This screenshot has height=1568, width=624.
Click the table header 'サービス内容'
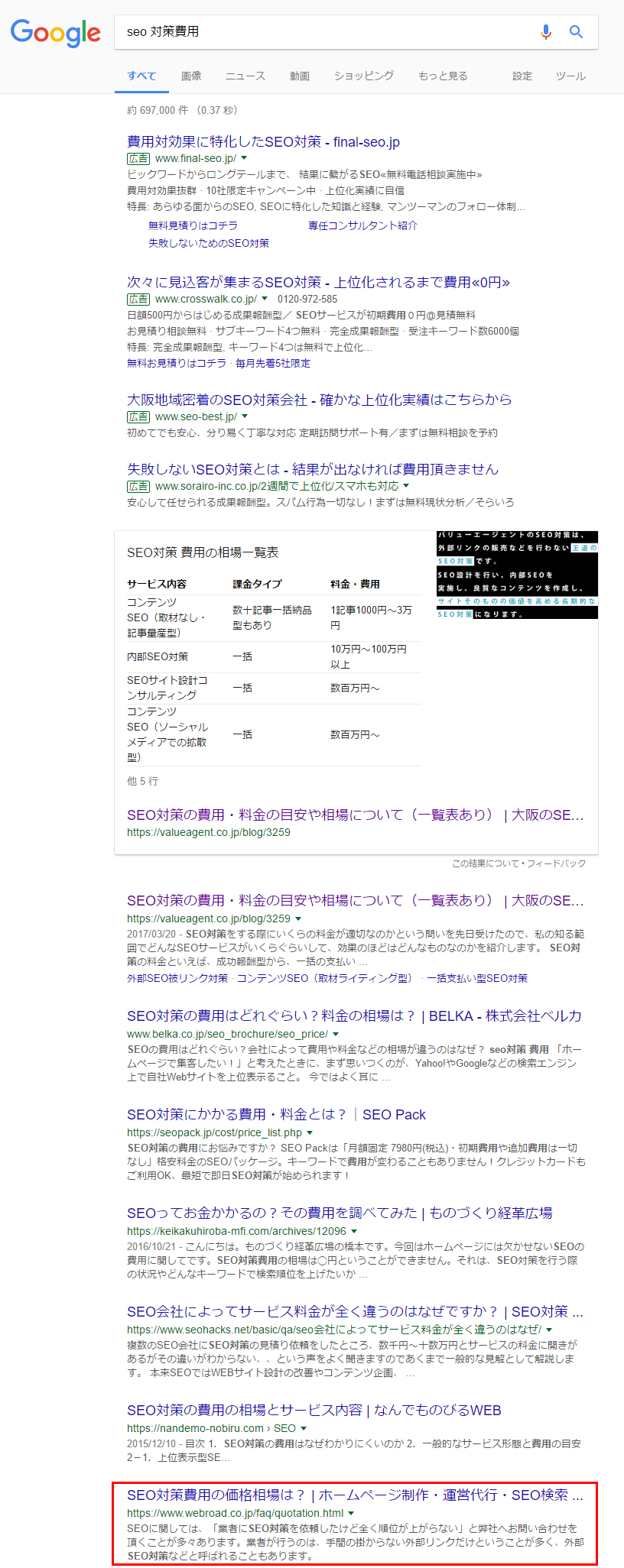pos(157,584)
